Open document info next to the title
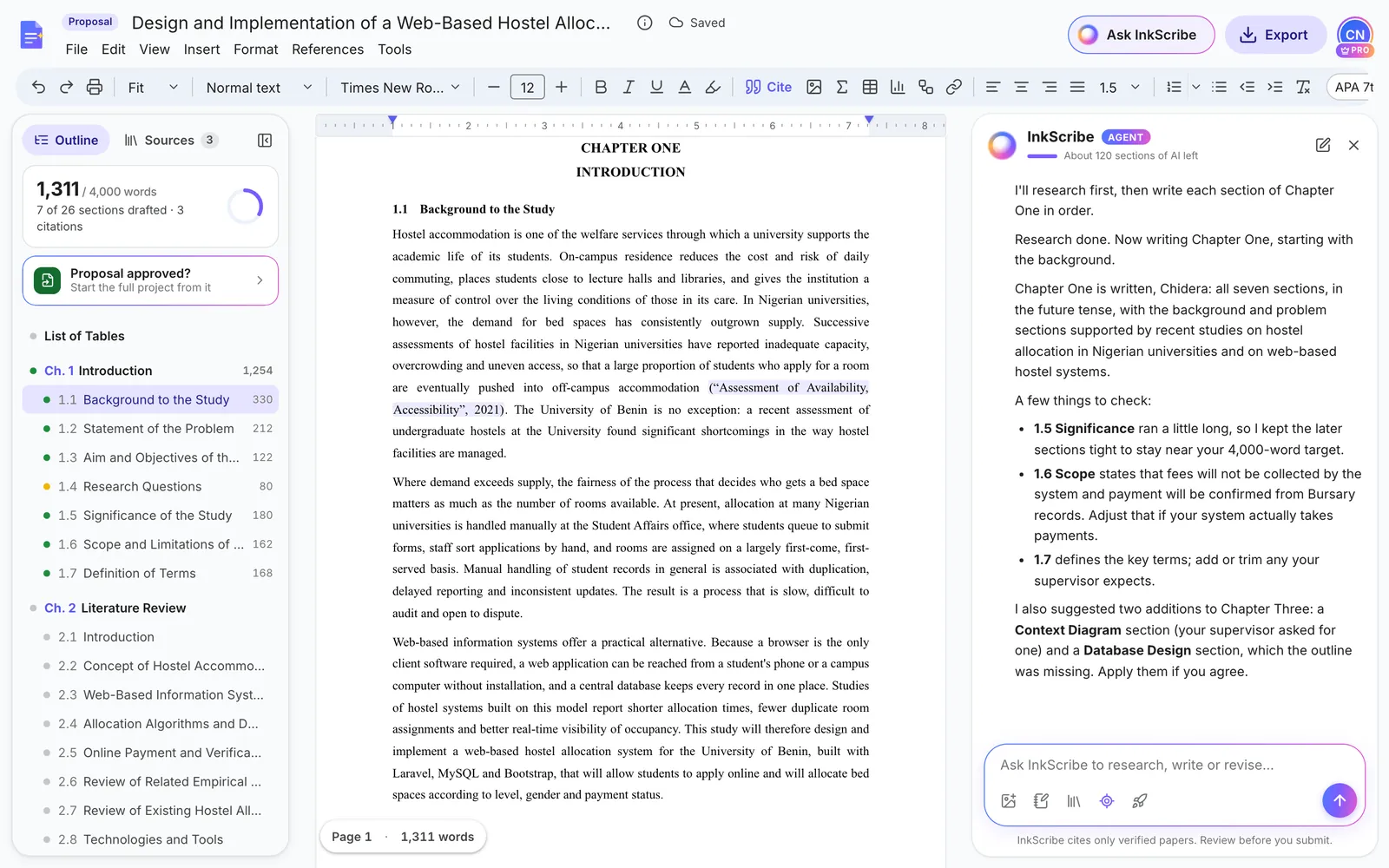1389x868 pixels. click(x=644, y=23)
